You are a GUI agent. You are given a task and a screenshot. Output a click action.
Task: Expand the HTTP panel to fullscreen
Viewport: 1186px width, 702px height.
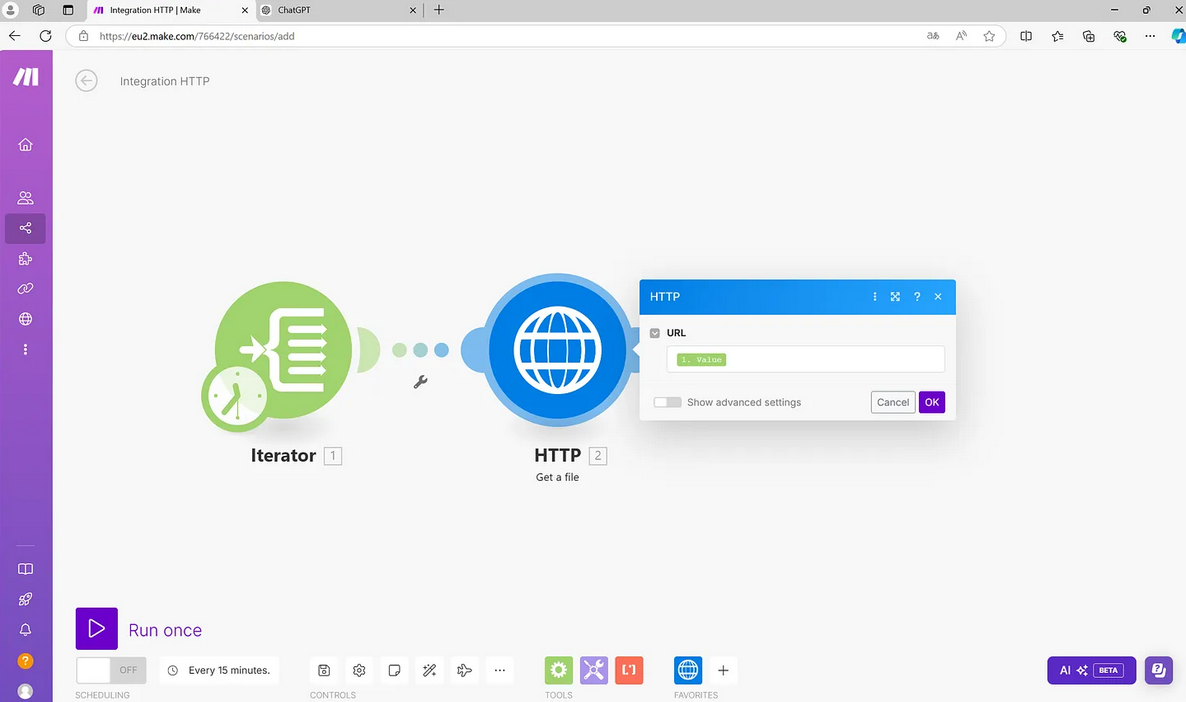pos(896,297)
